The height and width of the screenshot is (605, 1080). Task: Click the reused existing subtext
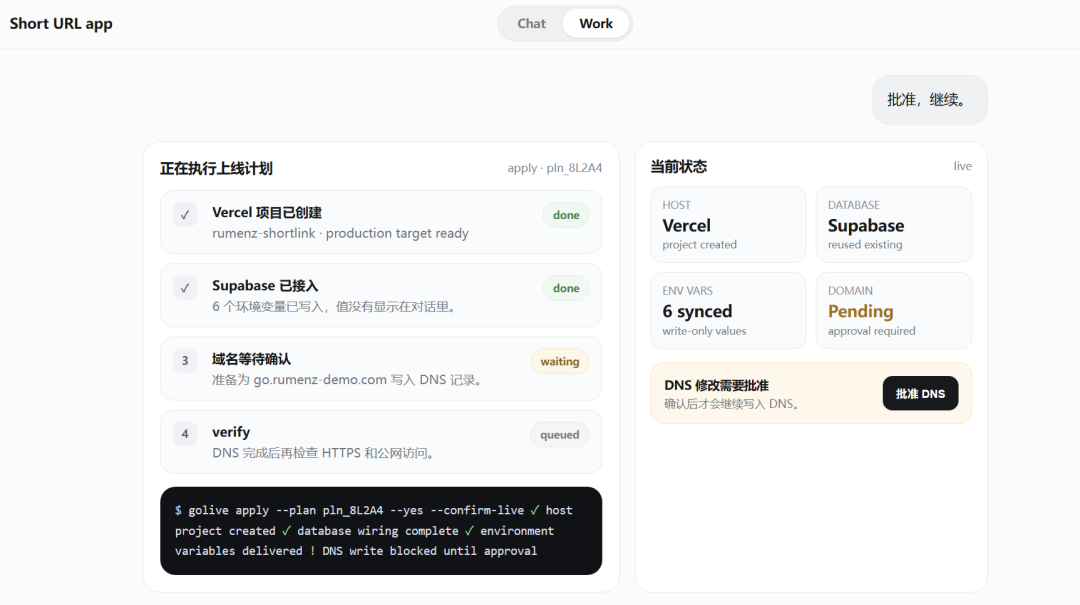(x=864, y=245)
